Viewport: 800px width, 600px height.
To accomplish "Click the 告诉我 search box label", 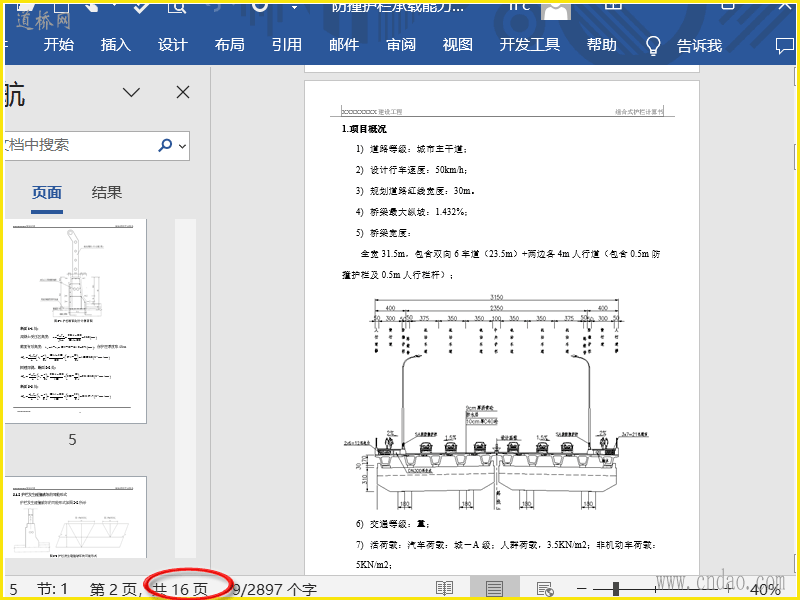I will tap(699, 46).
